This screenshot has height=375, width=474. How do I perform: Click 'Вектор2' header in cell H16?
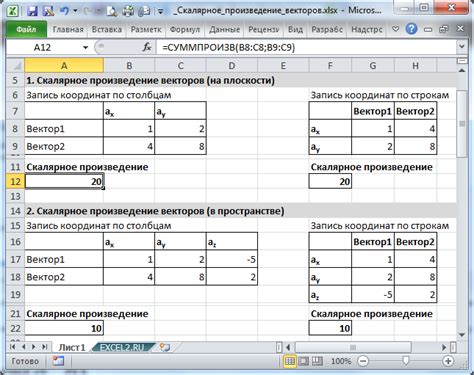pyautogui.click(x=415, y=242)
